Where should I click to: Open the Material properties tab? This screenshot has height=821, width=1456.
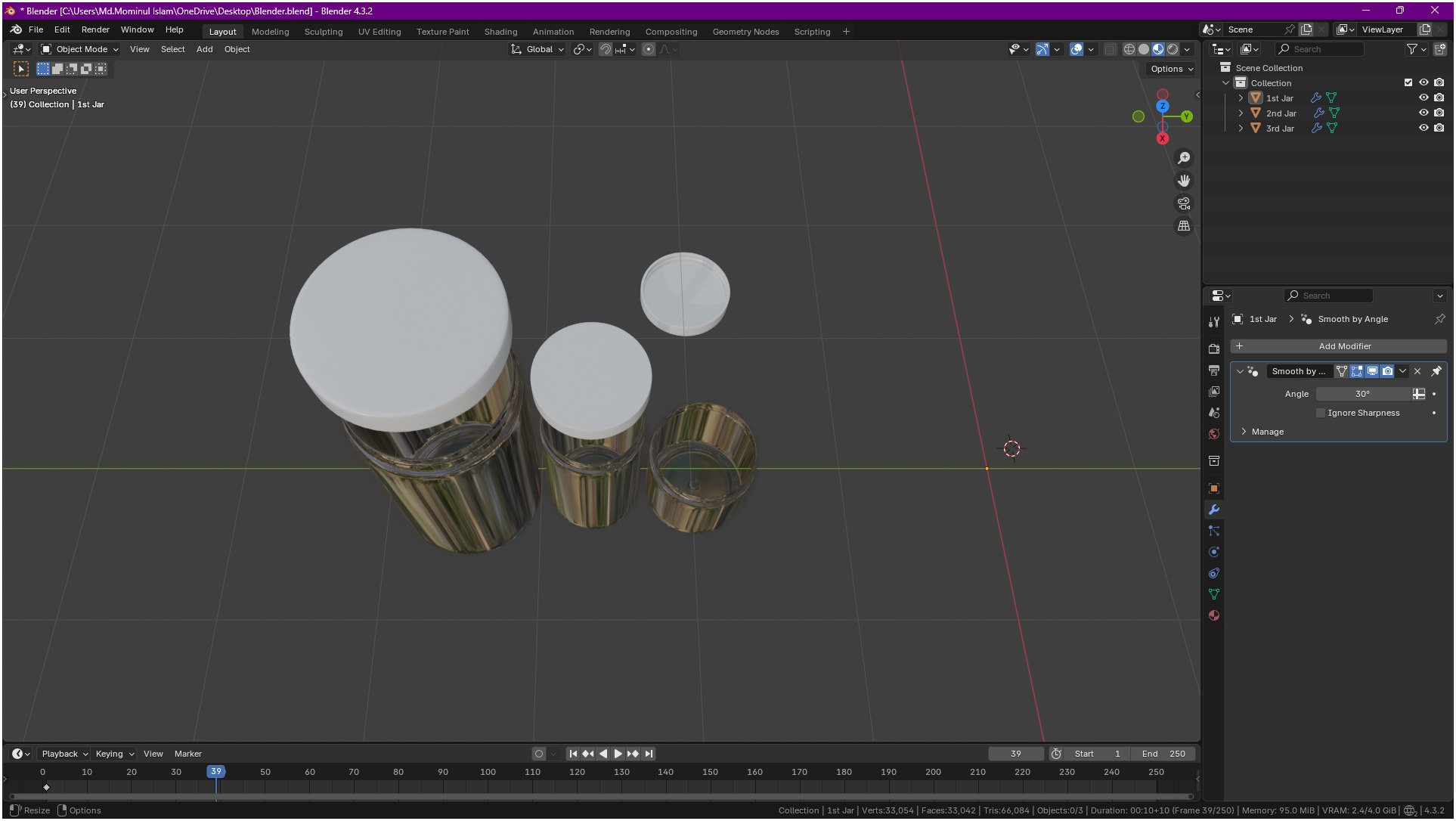click(x=1214, y=615)
